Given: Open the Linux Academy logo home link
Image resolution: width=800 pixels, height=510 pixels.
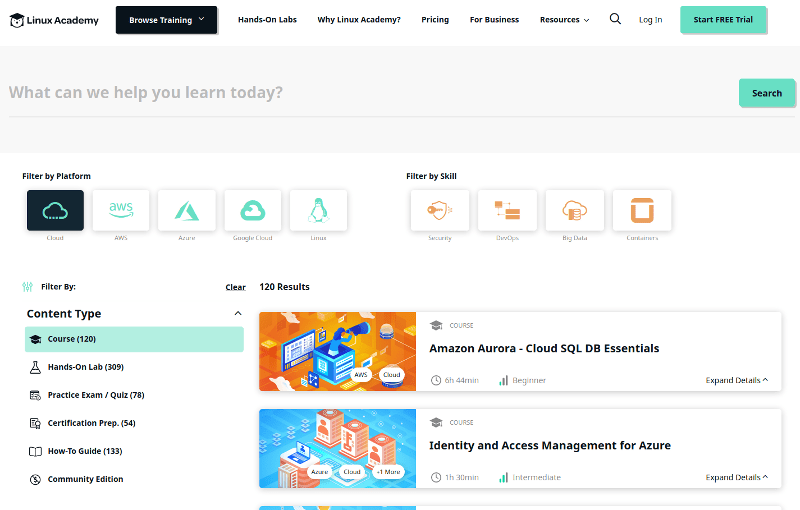Looking at the screenshot, I should tap(54, 20).
